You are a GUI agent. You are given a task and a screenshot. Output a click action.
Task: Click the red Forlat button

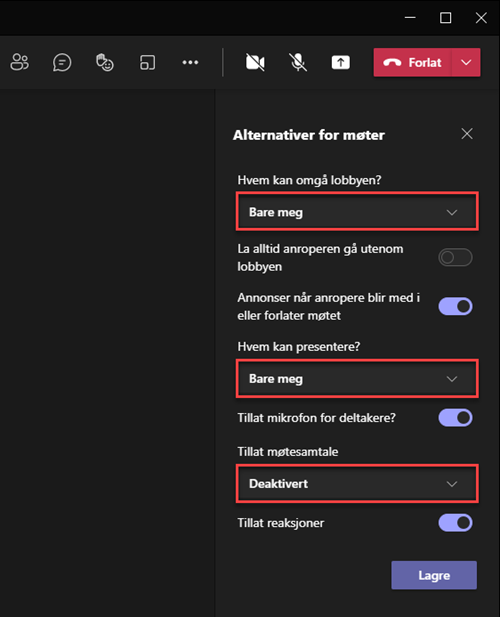[x=412, y=62]
